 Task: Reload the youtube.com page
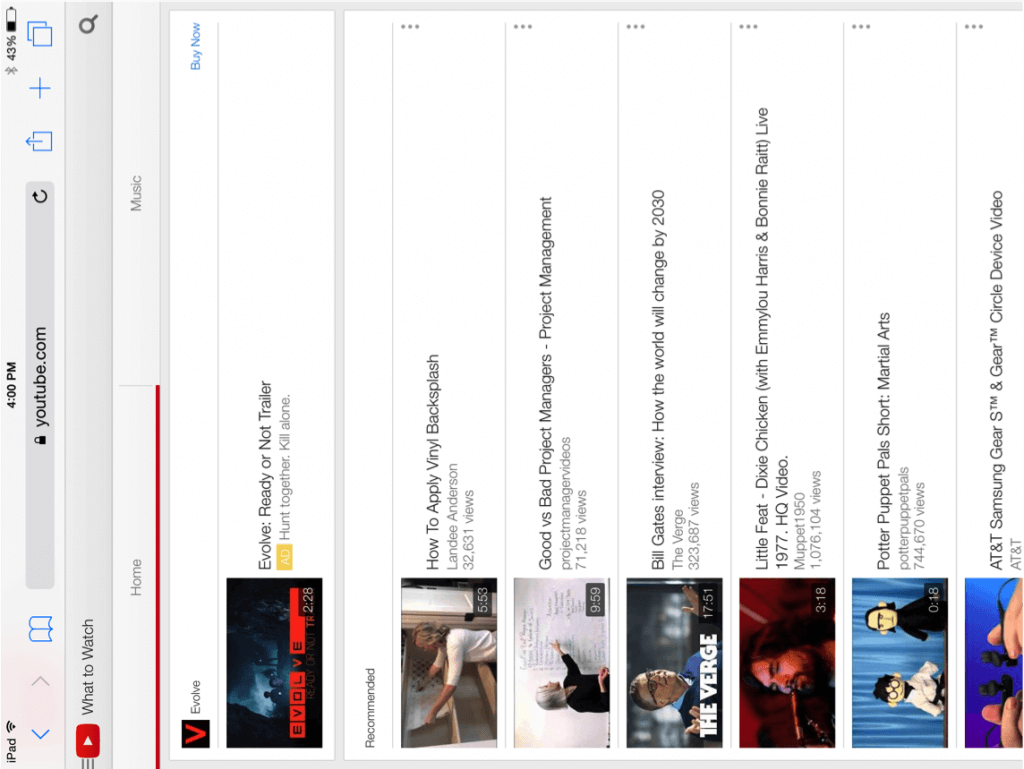[x=40, y=197]
